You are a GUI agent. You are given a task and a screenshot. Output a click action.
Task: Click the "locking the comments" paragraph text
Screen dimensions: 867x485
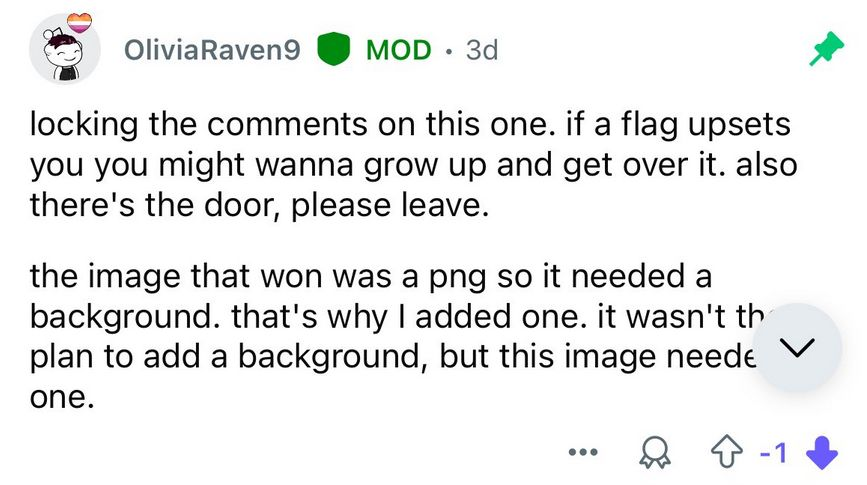(x=413, y=165)
